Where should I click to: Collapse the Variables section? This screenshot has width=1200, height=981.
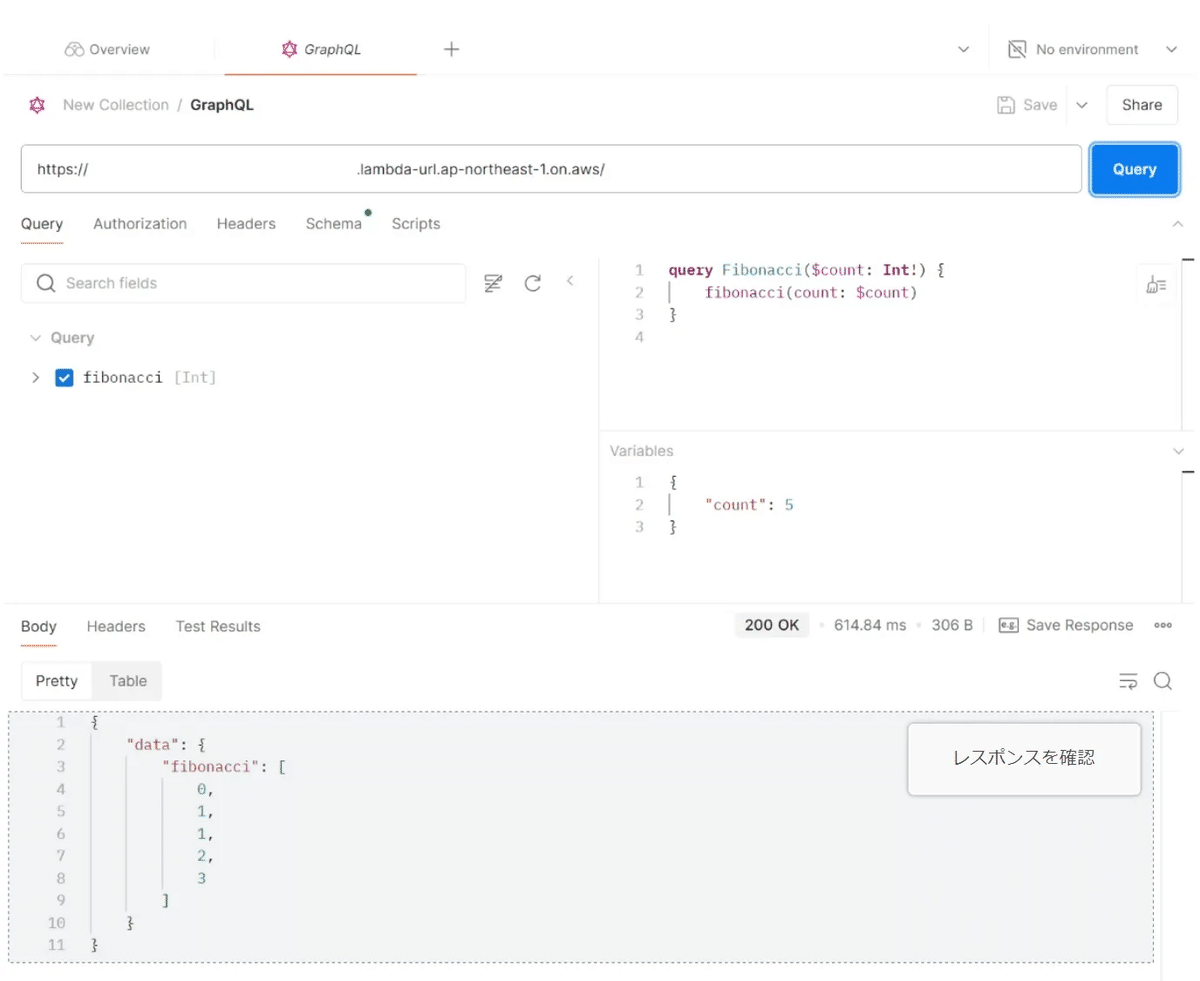(x=1176, y=450)
